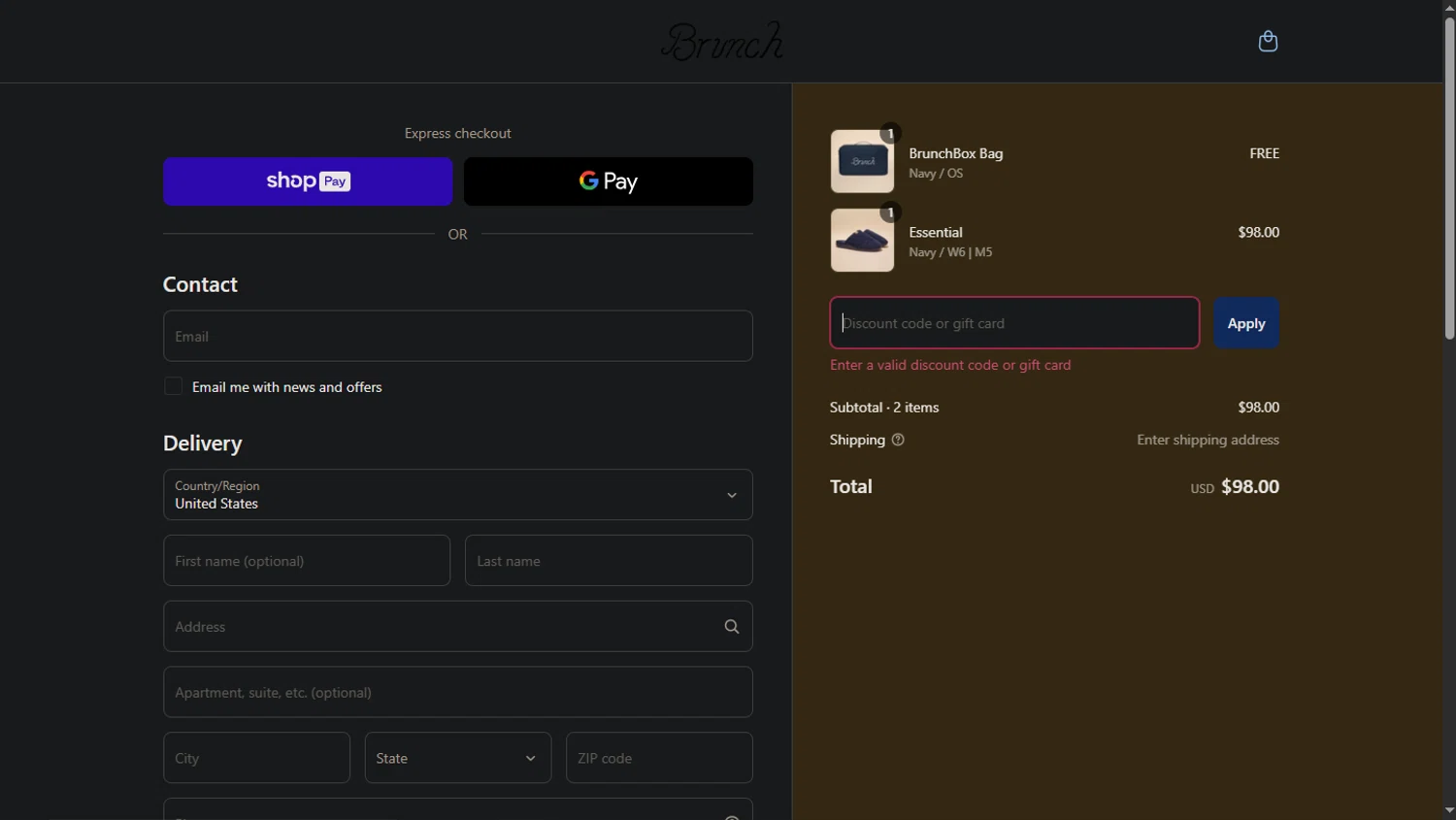1456x820 pixels.
Task: Click the ZIP code field
Action: coord(659,758)
